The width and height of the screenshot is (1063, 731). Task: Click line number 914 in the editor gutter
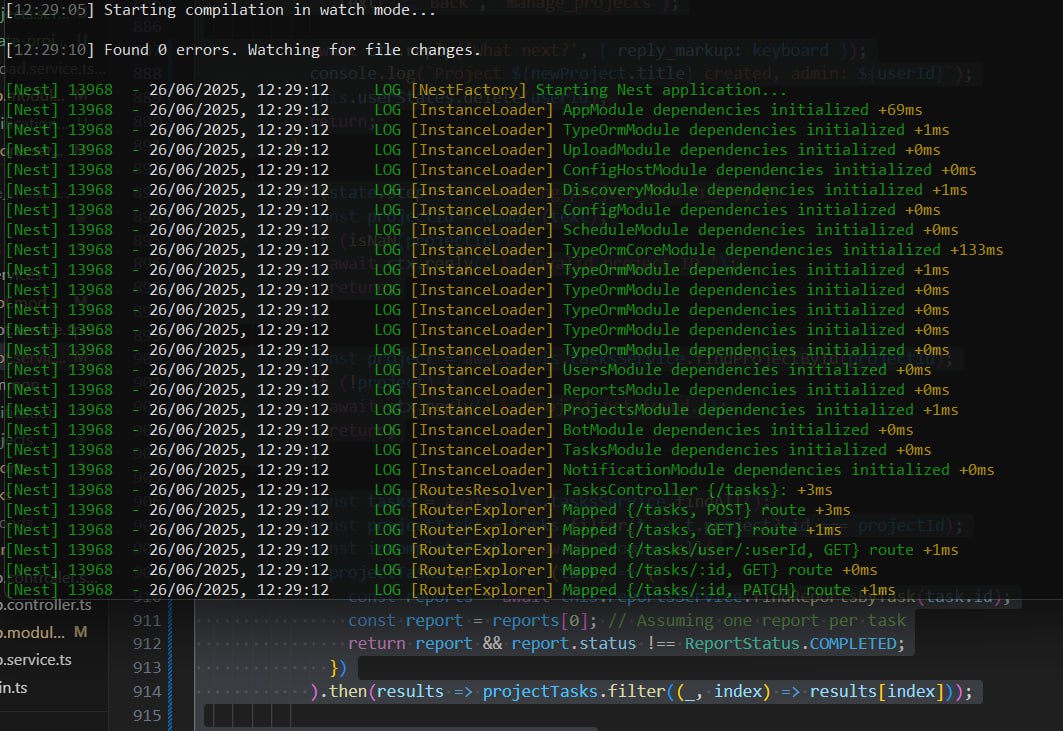point(147,692)
